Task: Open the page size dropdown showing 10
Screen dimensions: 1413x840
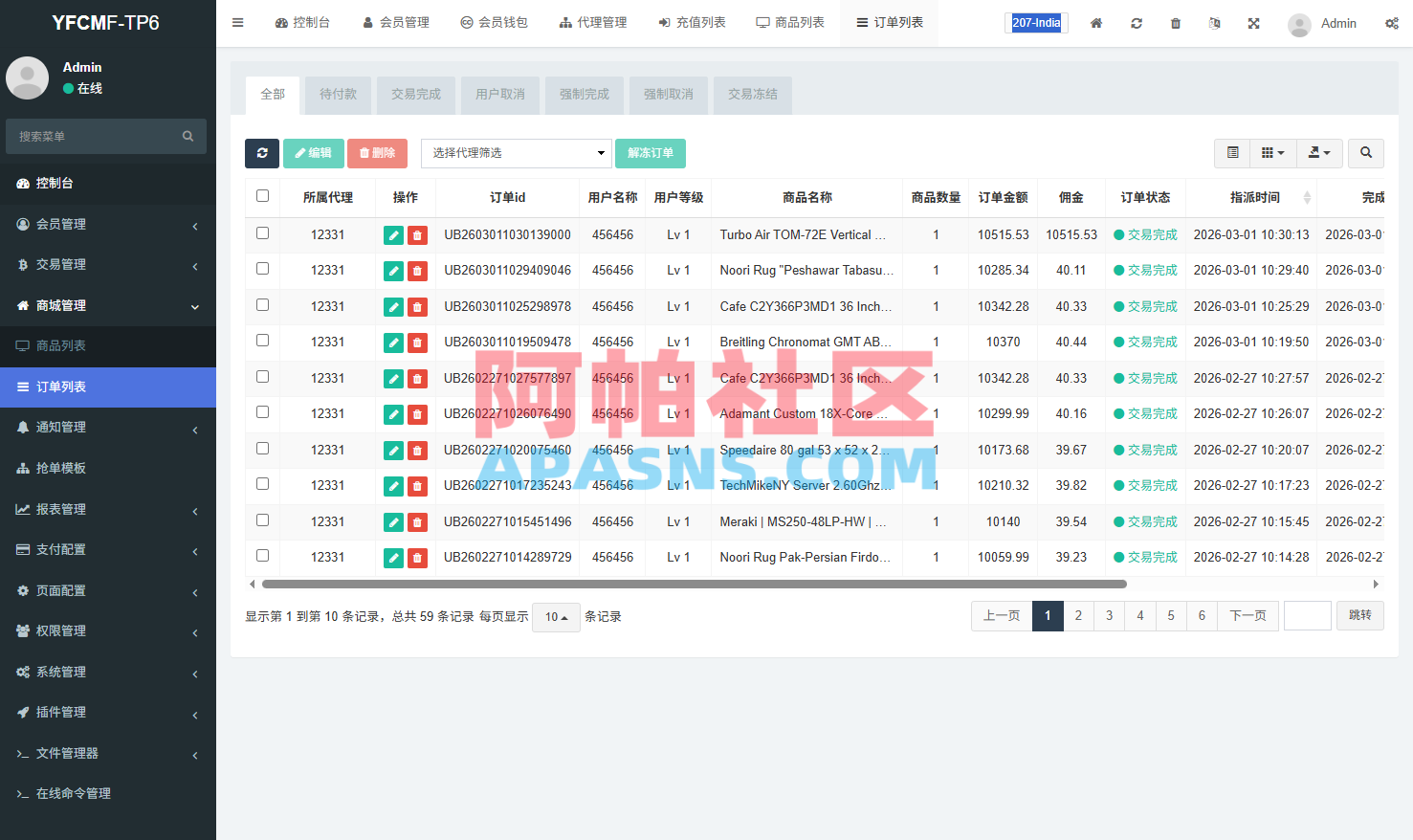Action: [x=556, y=617]
